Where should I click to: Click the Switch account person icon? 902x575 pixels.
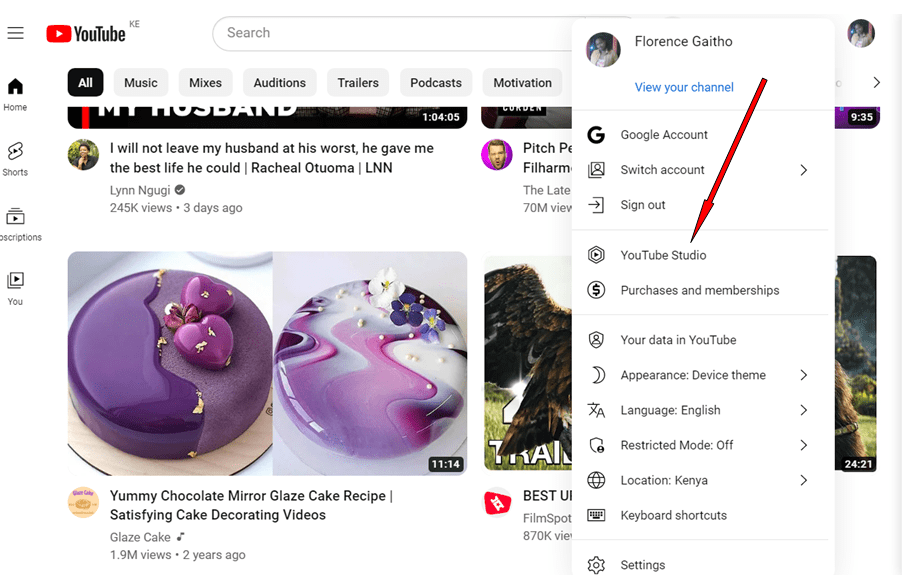[596, 170]
